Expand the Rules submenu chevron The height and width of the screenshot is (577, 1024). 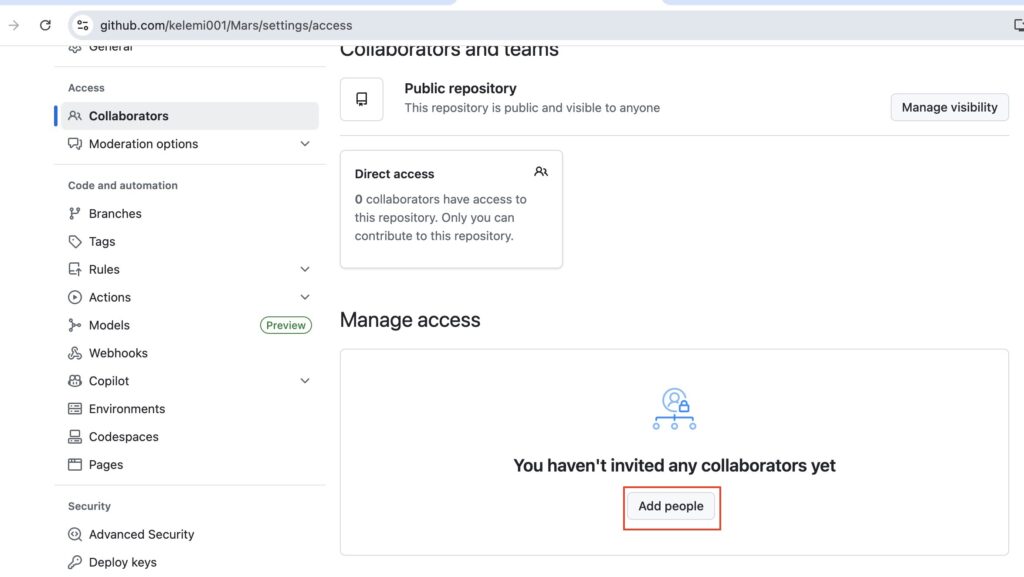pyautogui.click(x=305, y=269)
